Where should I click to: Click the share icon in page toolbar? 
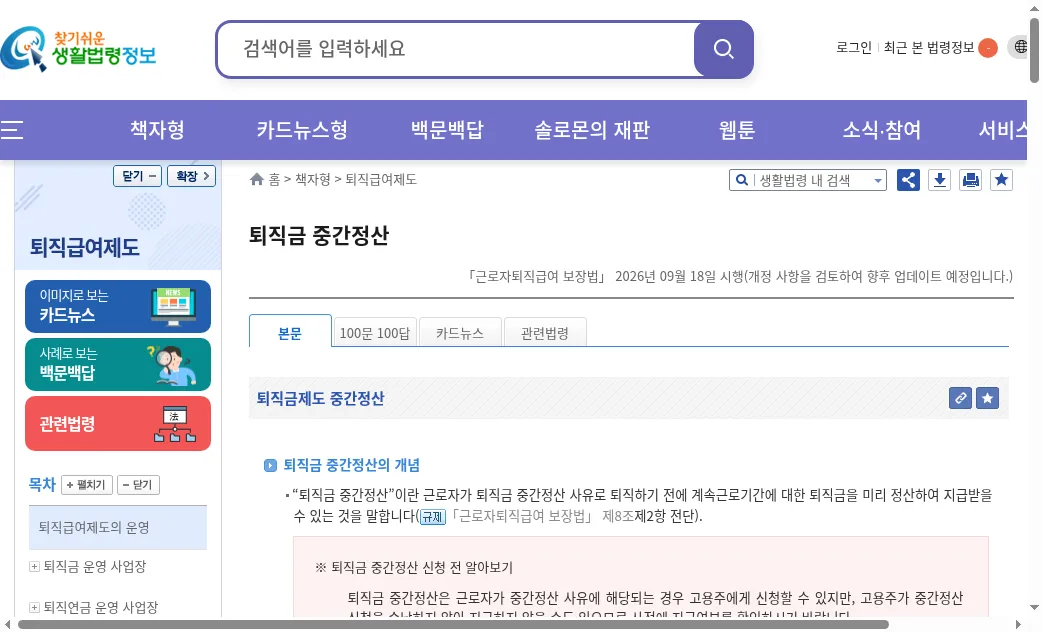point(908,180)
